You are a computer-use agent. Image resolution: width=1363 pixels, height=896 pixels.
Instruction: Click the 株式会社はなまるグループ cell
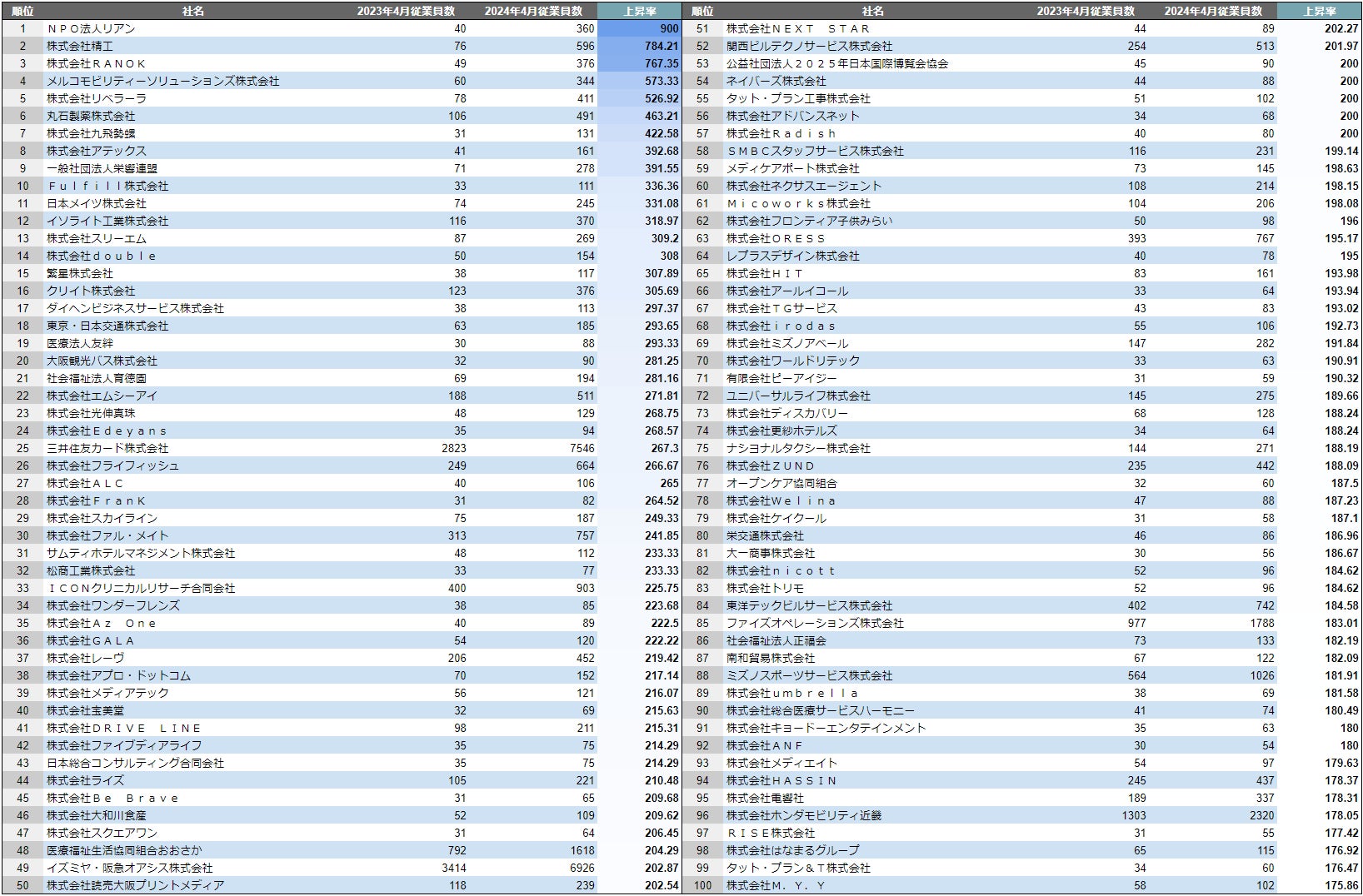pos(793,850)
